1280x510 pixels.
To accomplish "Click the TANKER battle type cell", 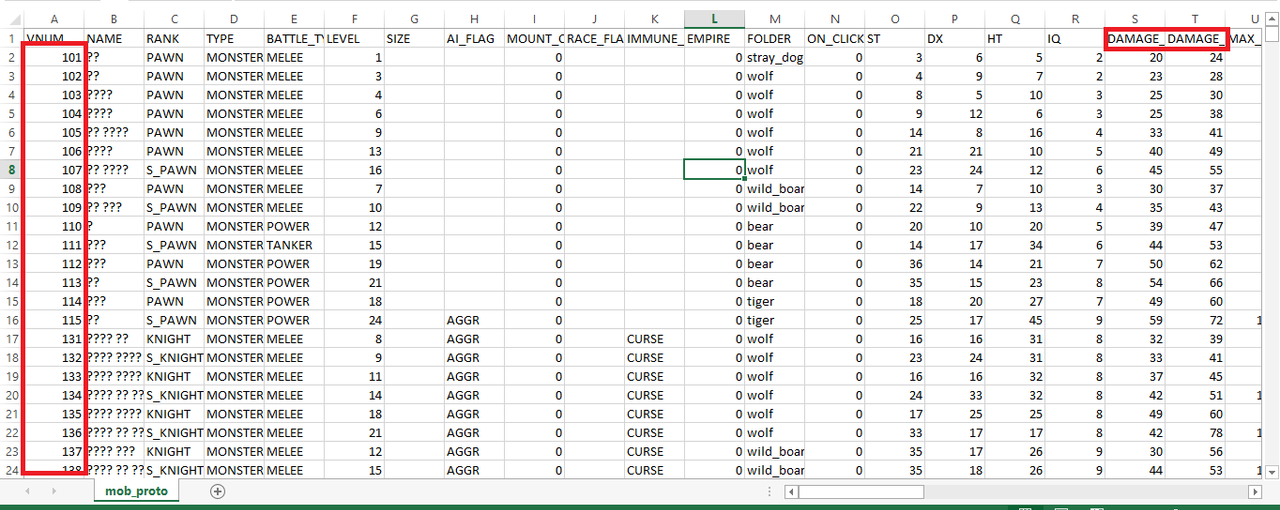I will (294, 245).
